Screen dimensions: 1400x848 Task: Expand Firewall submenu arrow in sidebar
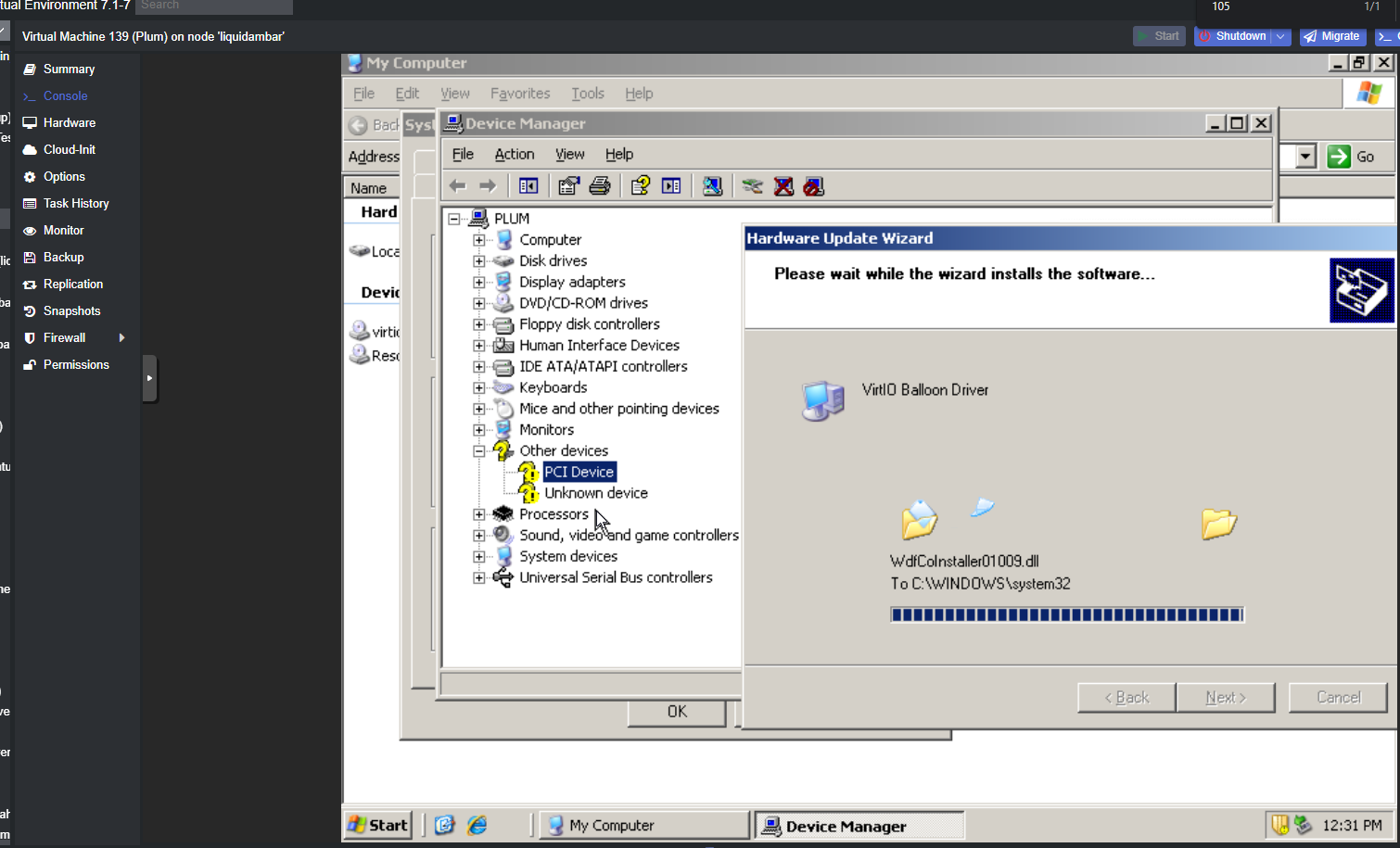[x=121, y=338]
